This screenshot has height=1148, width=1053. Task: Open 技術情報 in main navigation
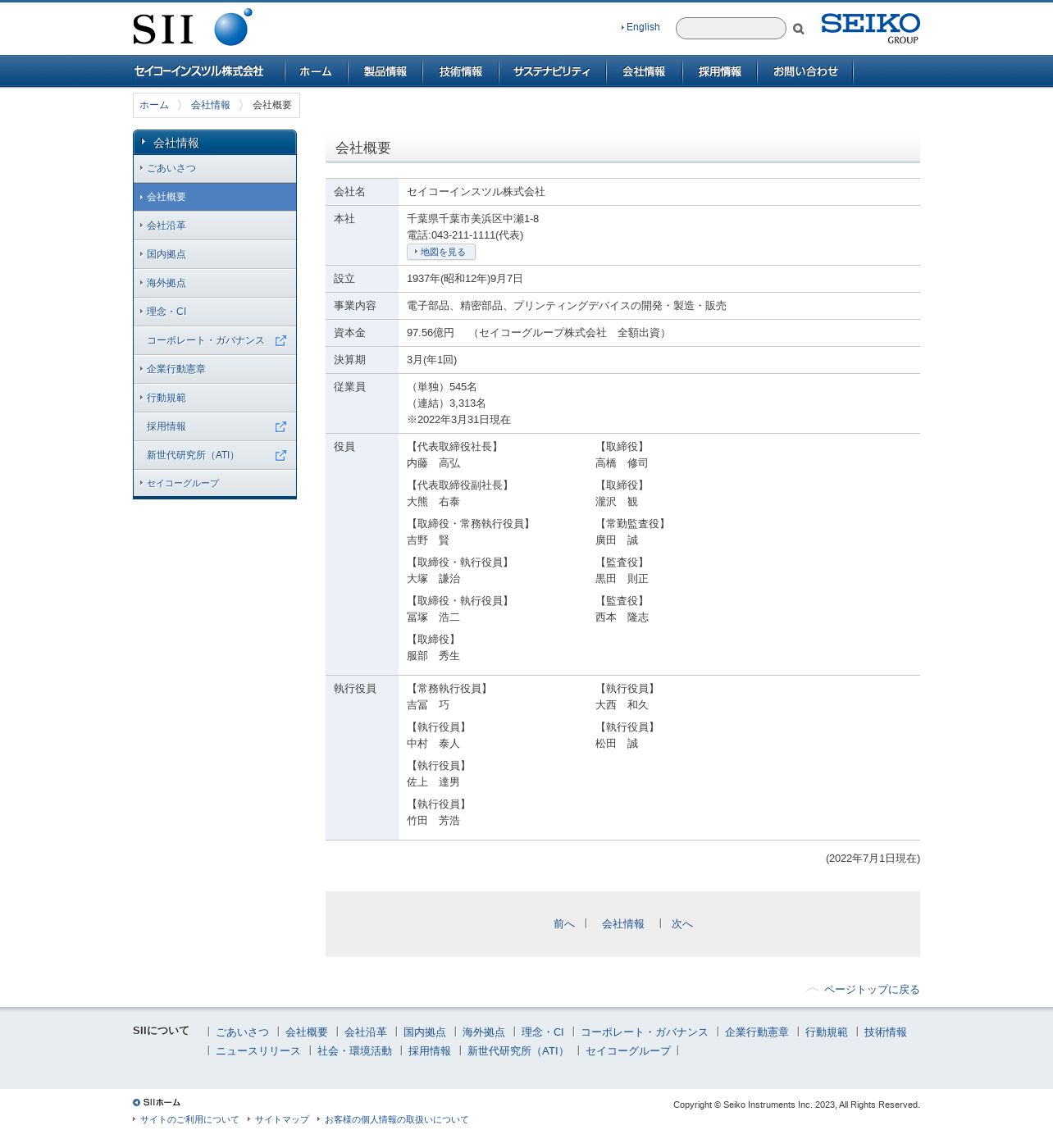pyautogui.click(x=461, y=71)
